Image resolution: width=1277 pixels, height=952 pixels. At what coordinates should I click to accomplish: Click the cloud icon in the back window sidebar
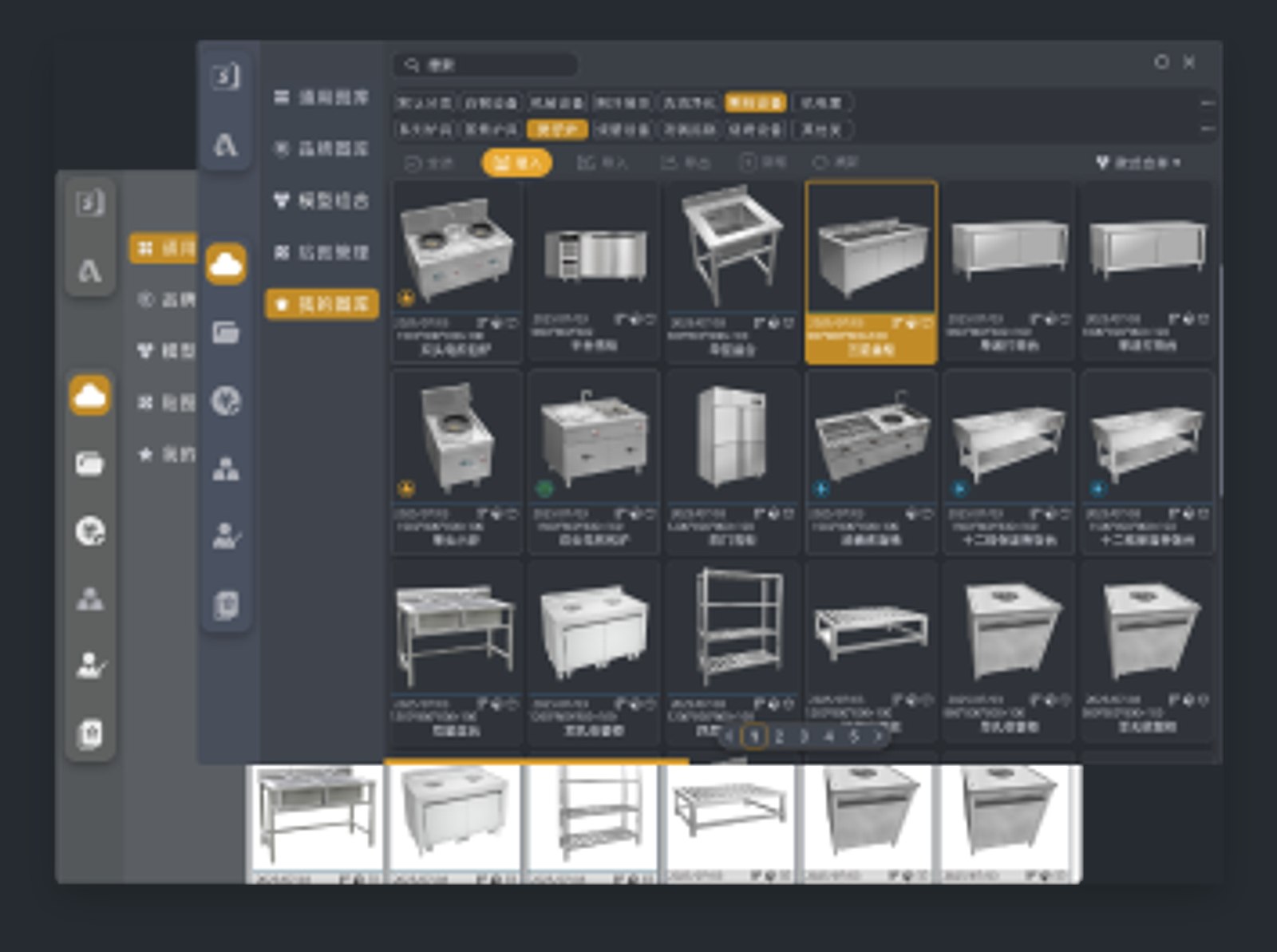click(90, 395)
